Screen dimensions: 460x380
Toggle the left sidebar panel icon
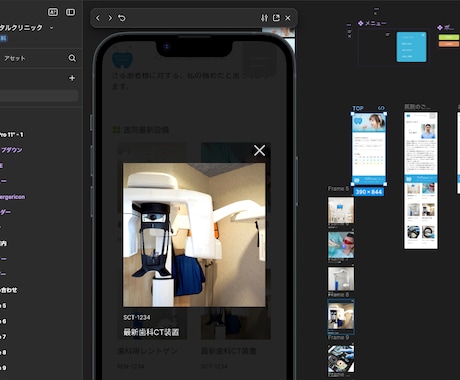click(70, 12)
